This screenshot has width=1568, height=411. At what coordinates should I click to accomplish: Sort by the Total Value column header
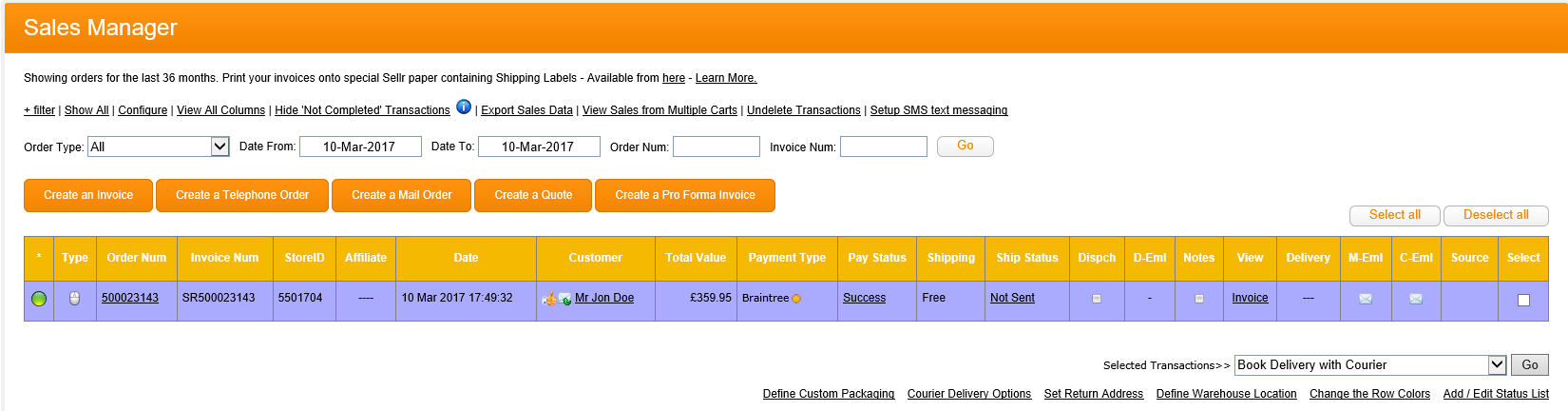click(696, 258)
